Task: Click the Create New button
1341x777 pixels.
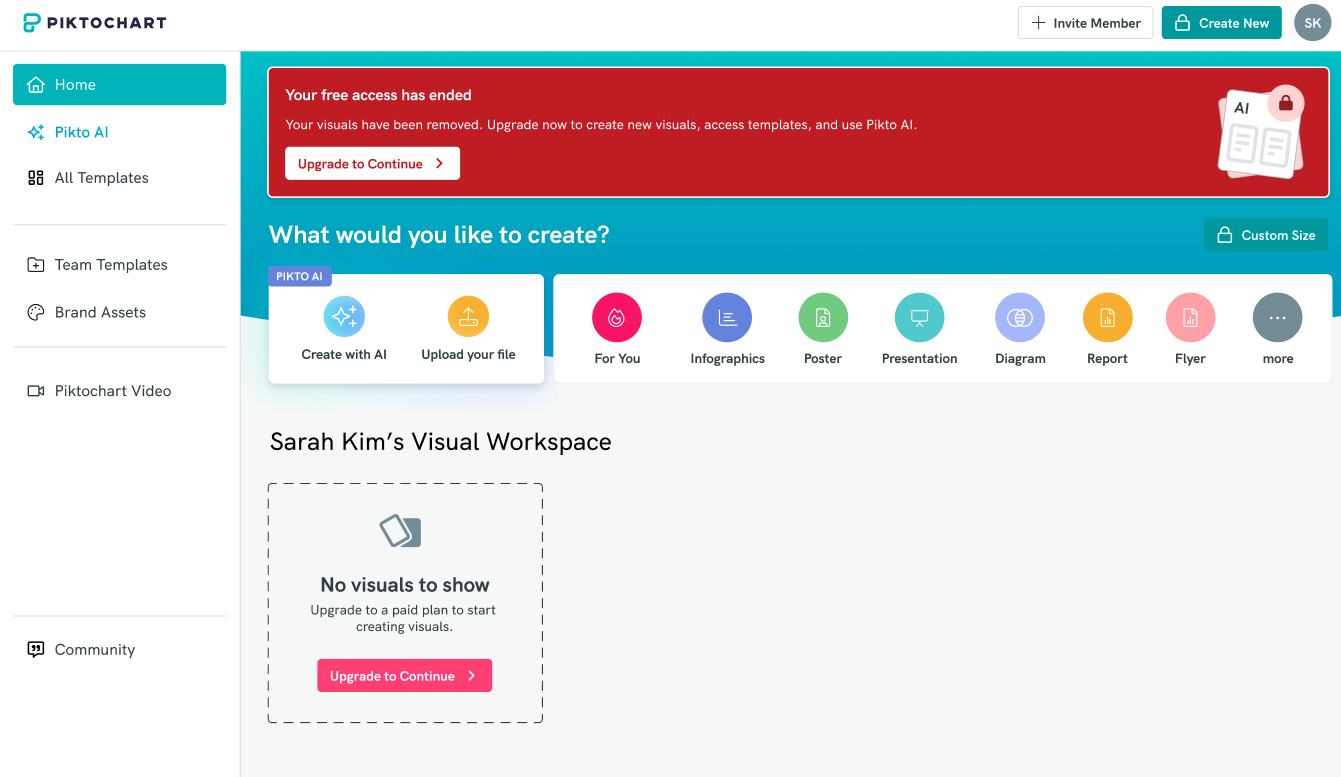Action: point(1221,23)
